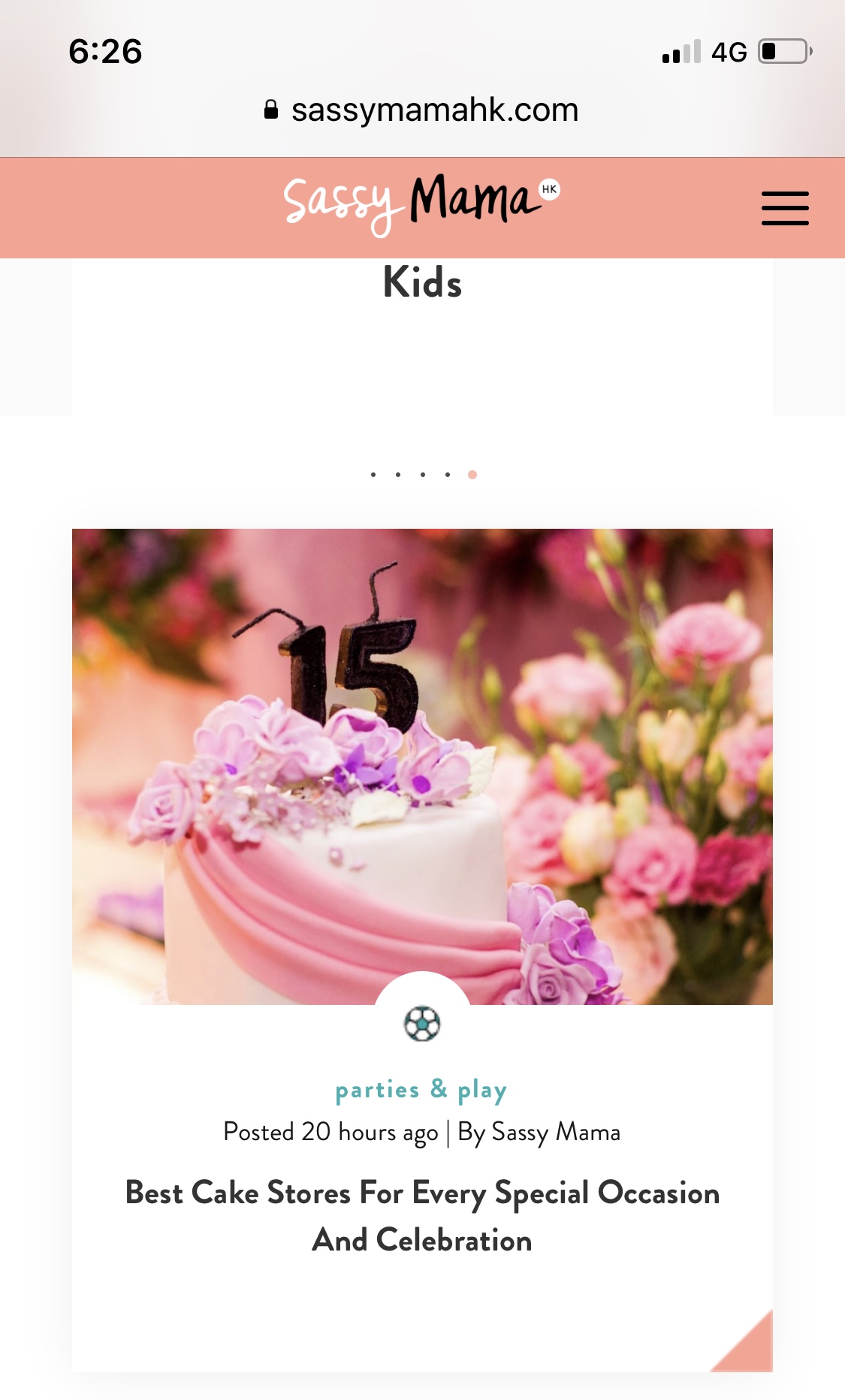This screenshot has height=1400, width=845.
Task: Select the first carousel dot
Action: point(373,475)
